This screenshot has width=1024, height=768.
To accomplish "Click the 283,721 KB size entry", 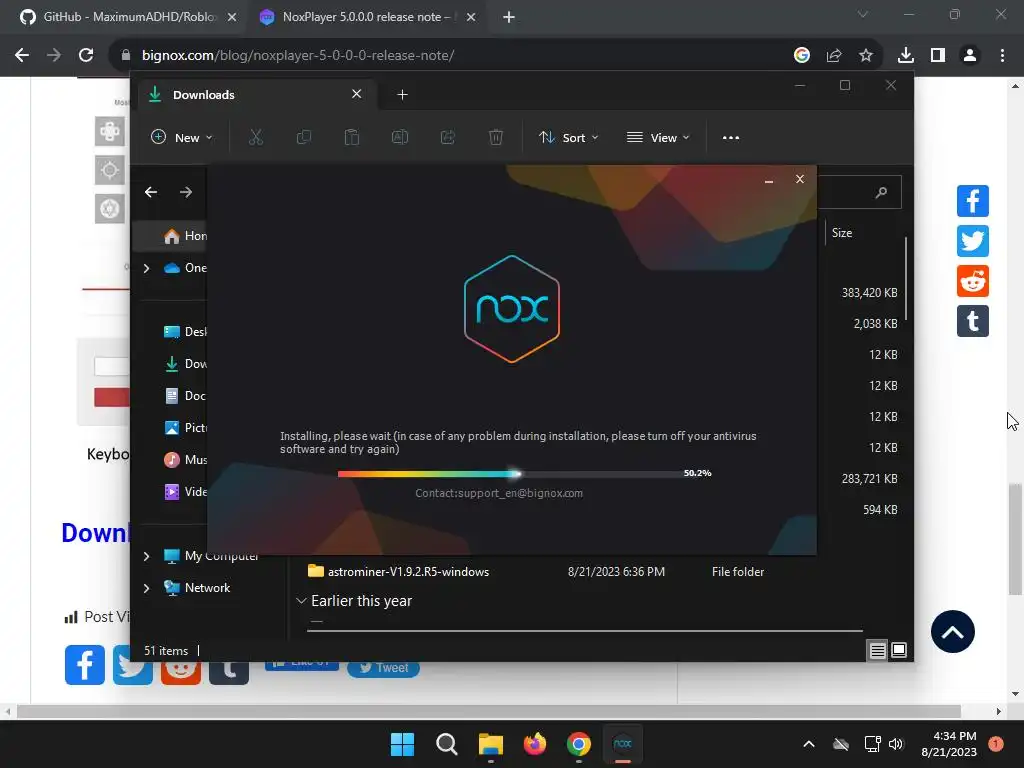I will pos(869,479).
